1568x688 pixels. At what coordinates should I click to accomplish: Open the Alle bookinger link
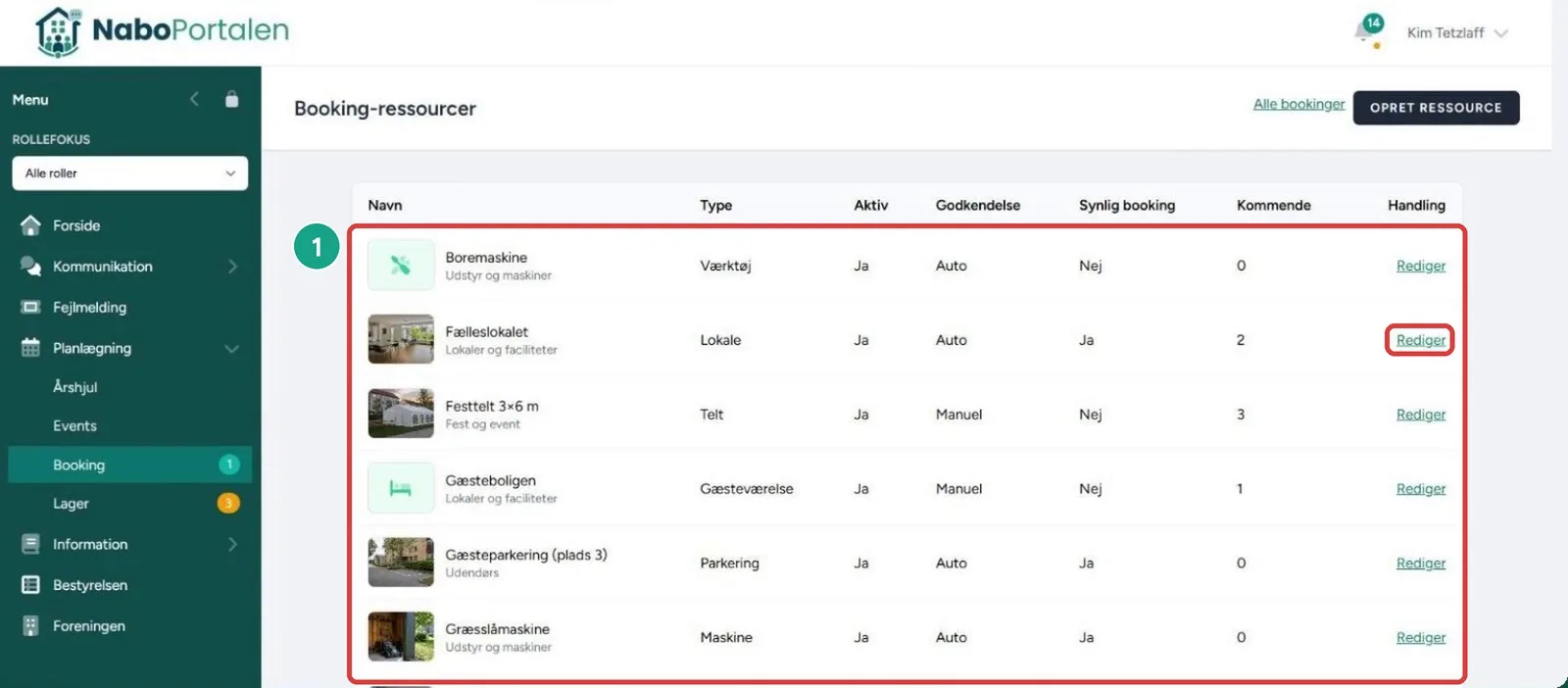tap(1298, 104)
